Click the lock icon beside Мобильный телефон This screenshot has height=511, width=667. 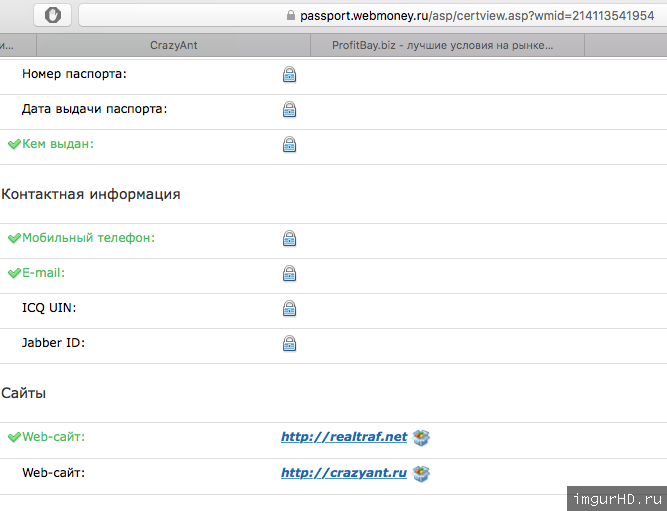289,239
